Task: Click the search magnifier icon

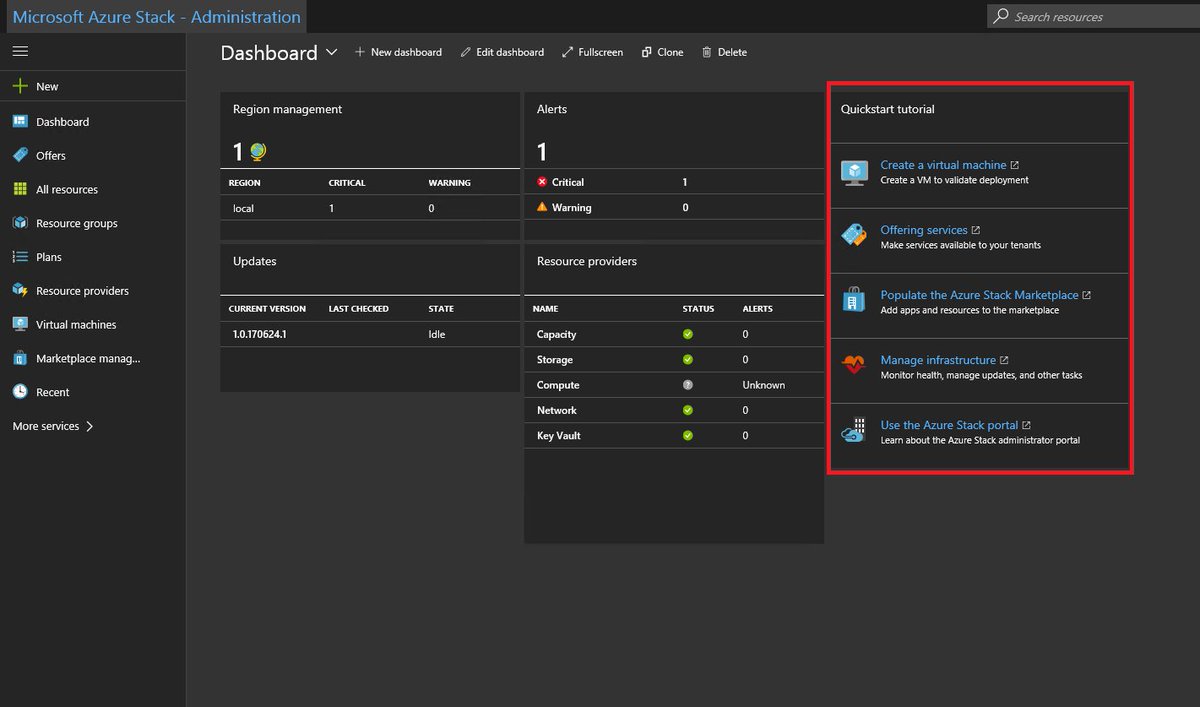Action: tap(1001, 16)
